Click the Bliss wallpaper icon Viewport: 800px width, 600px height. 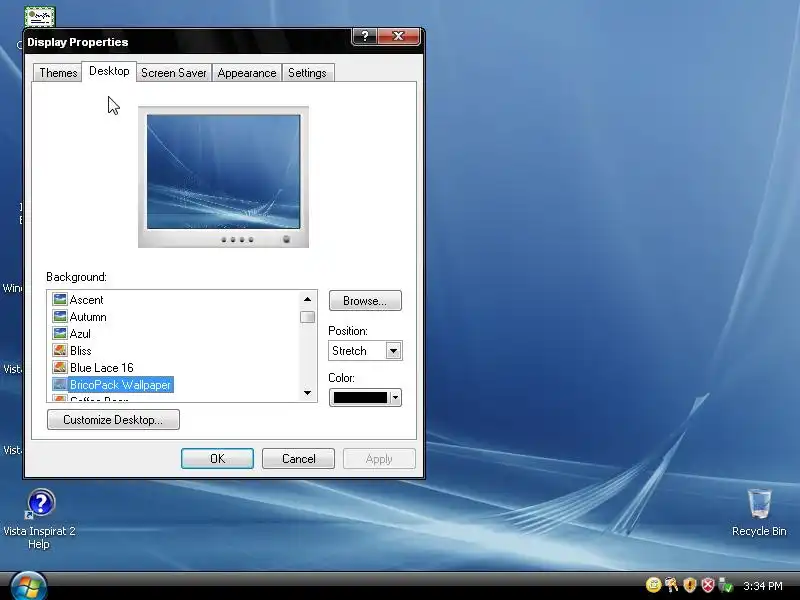[x=60, y=351]
